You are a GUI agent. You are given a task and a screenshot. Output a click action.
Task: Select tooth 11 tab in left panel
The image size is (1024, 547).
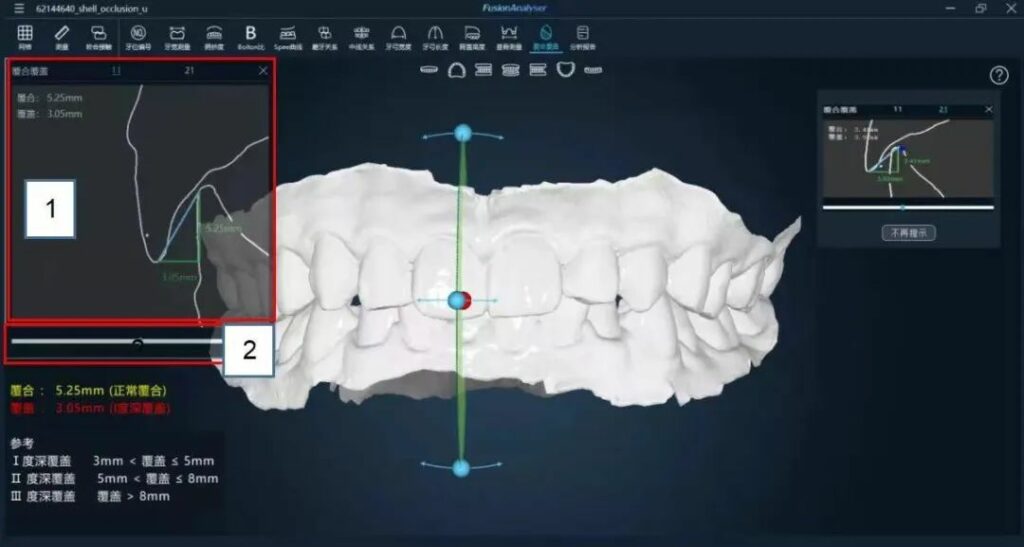pyautogui.click(x=116, y=71)
